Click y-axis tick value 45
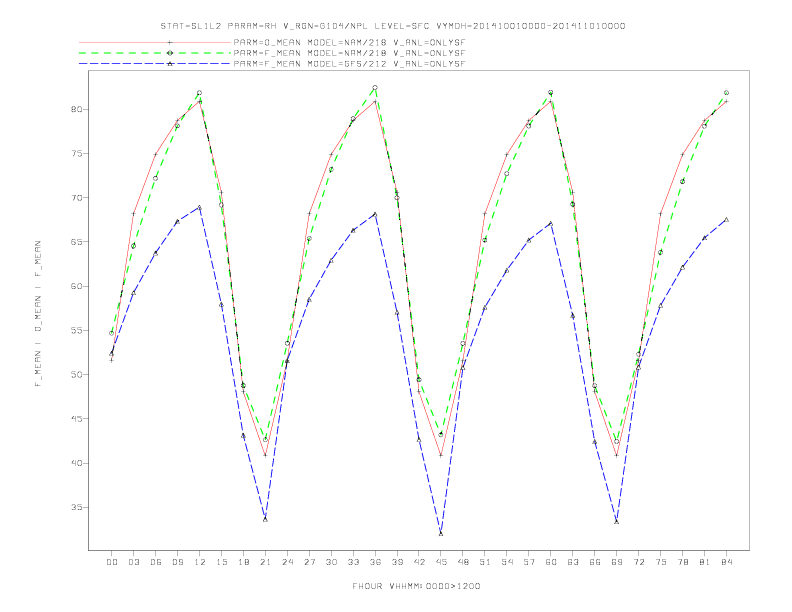Image resolution: width=792 pixels, height=612 pixels. (x=76, y=419)
